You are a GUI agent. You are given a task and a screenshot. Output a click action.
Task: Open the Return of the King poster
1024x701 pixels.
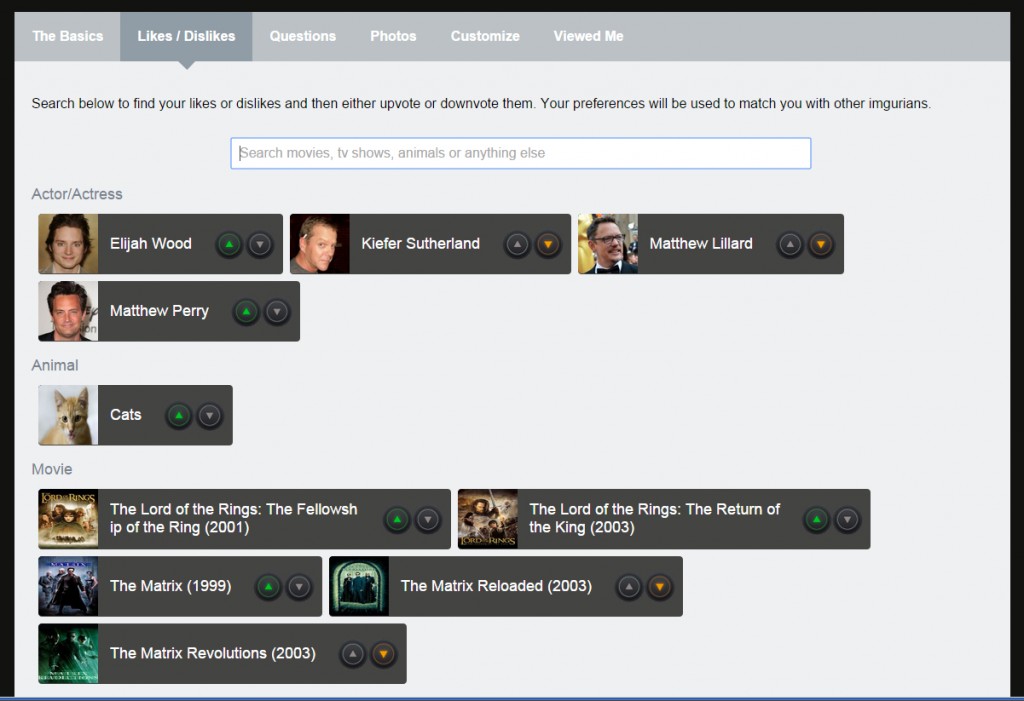coord(488,519)
